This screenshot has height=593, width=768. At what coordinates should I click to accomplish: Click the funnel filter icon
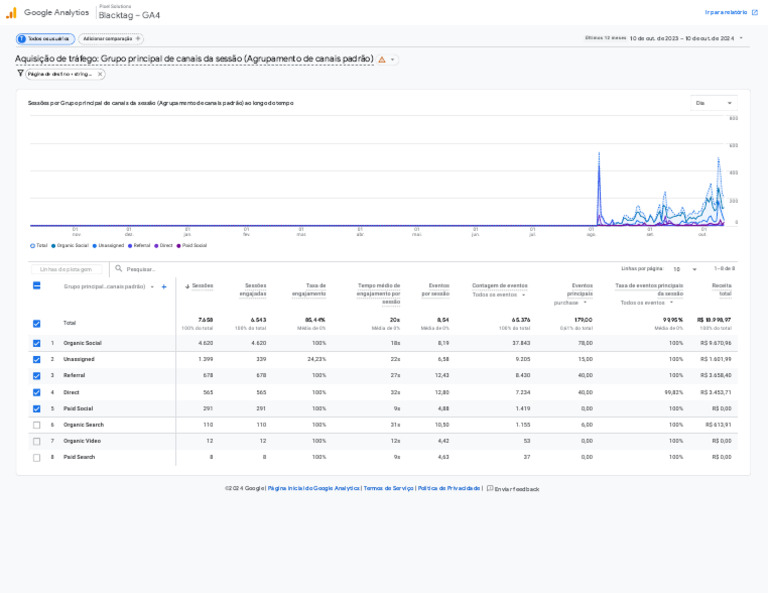pyautogui.click(x=20, y=73)
